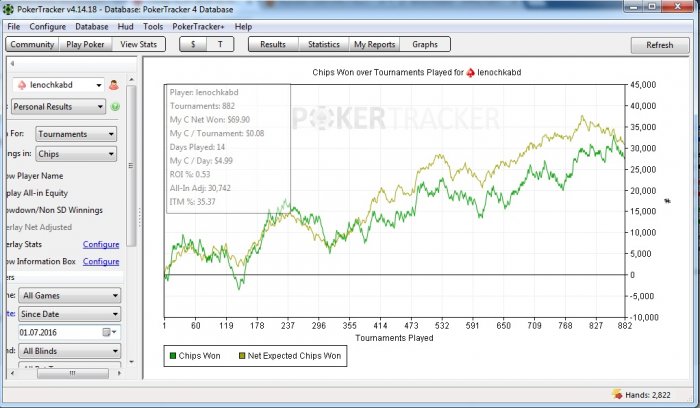Toggle the Information Box option label
The height and width of the screenshot is (408, 700).
click(41, 261)
